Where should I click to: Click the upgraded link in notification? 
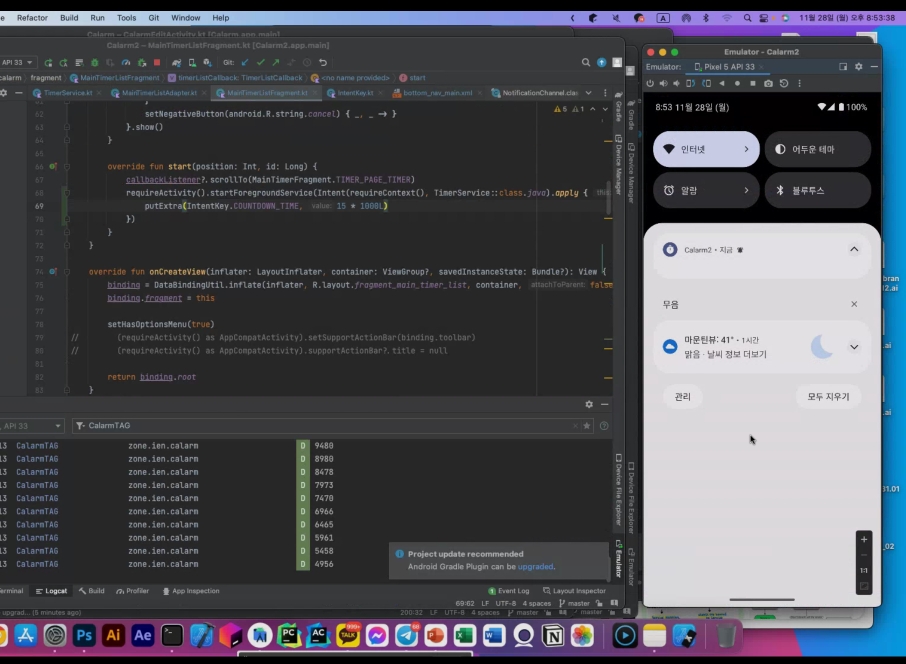coord(535,567)
